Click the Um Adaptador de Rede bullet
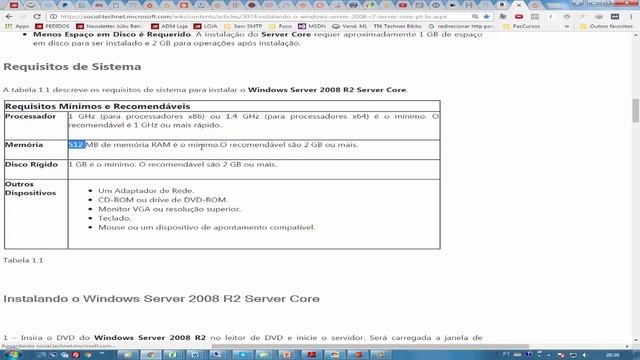Viewport: 640px width, 360px height. [x=146, y=191]
